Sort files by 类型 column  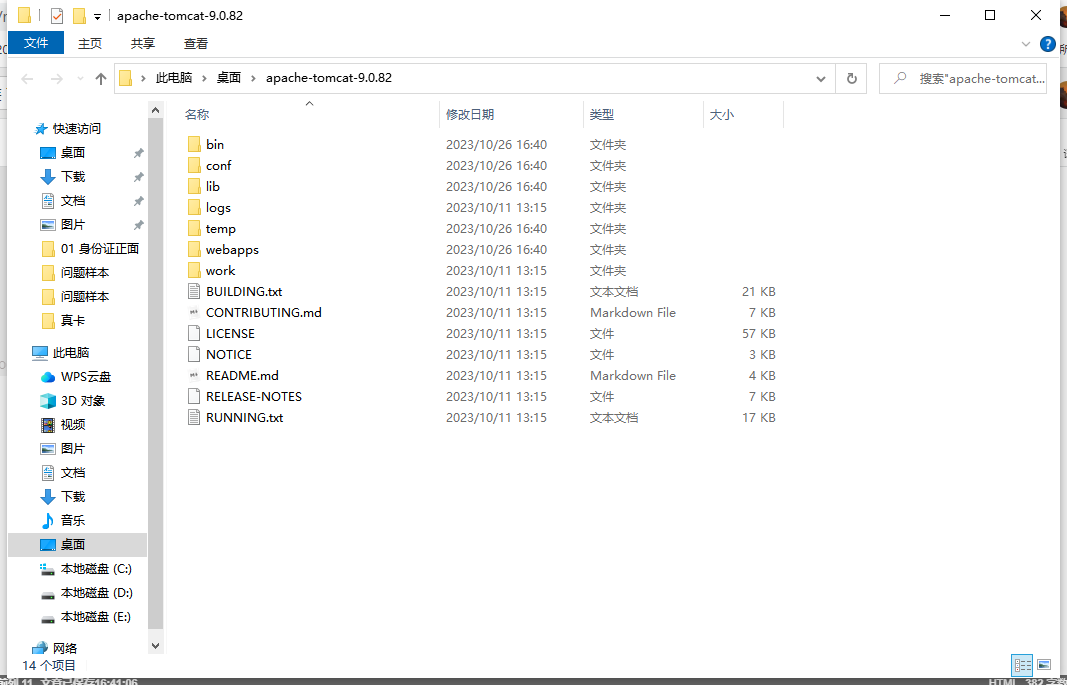point(602,115)
